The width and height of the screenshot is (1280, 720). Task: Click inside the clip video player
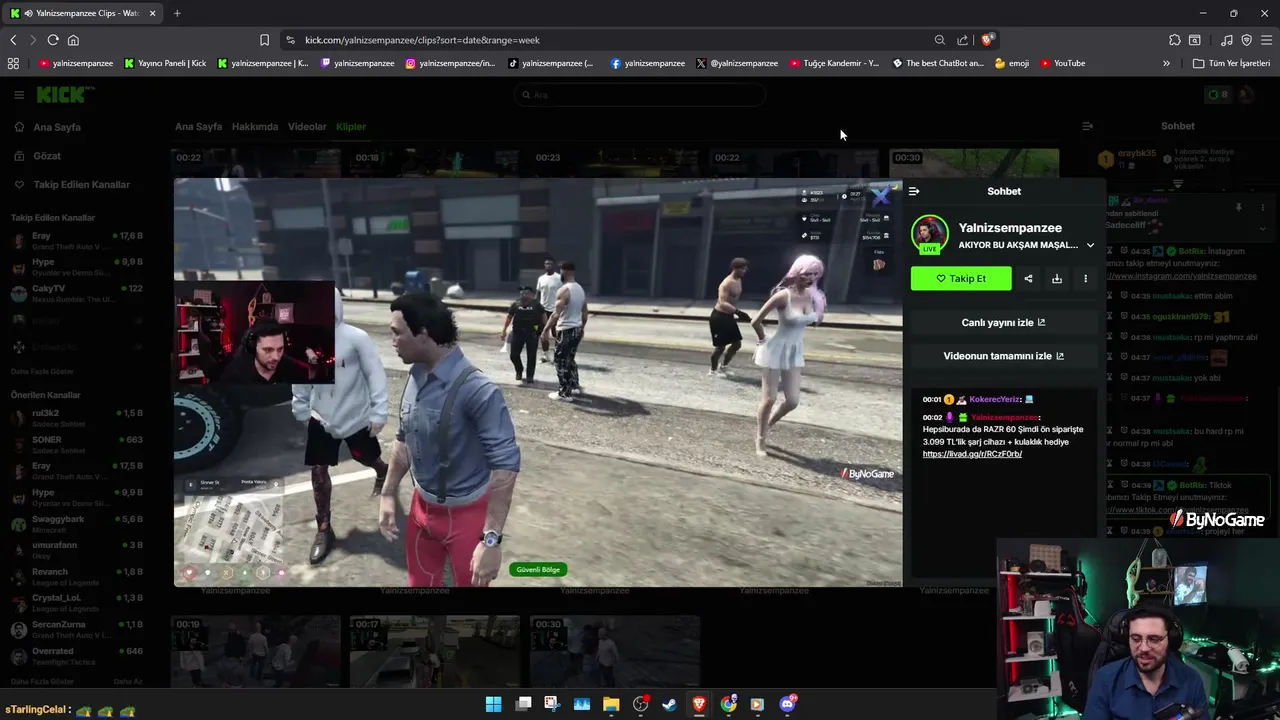[538, 382]
